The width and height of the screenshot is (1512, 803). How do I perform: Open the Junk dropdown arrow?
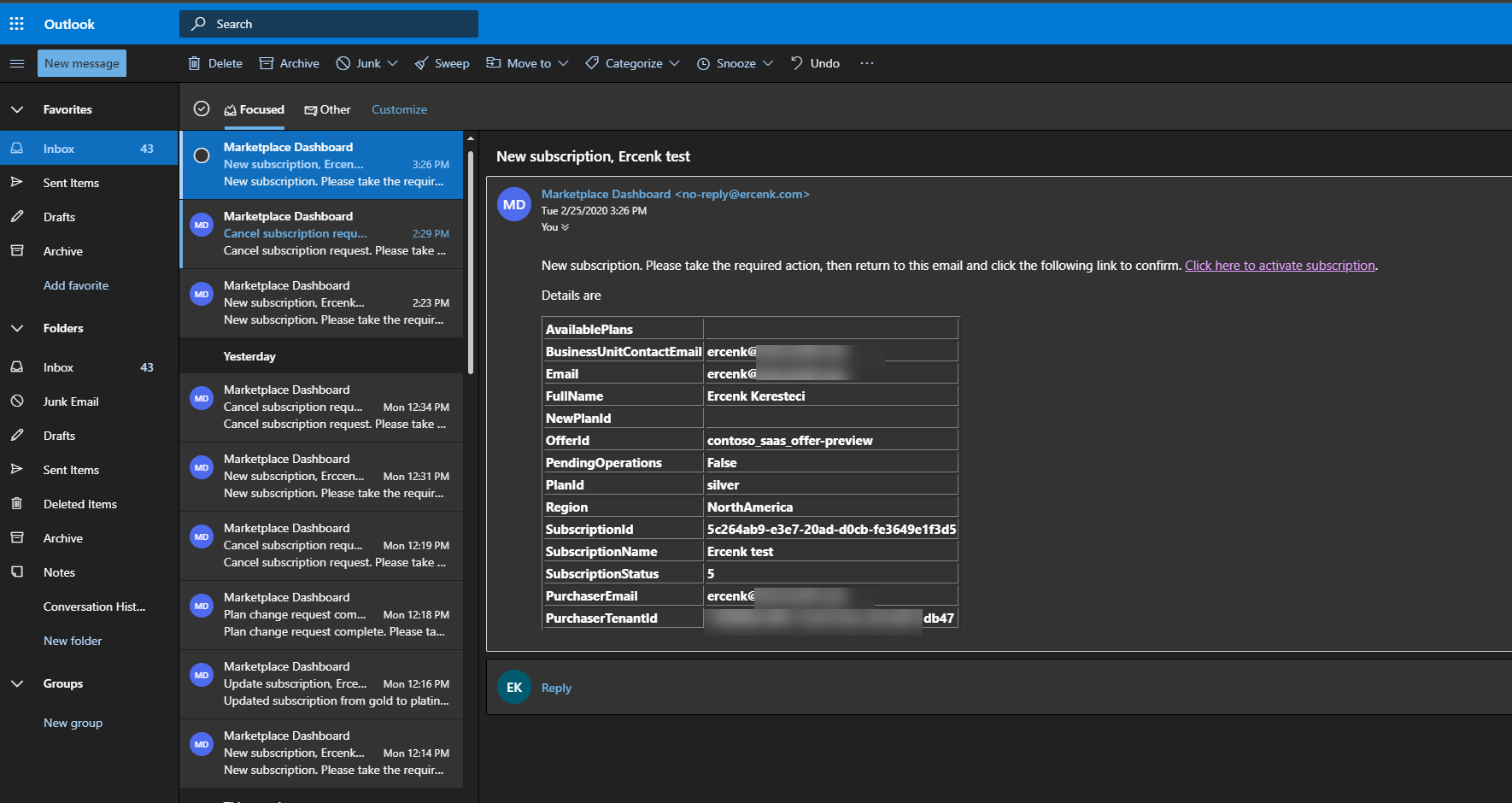click(x=393, y=63)
